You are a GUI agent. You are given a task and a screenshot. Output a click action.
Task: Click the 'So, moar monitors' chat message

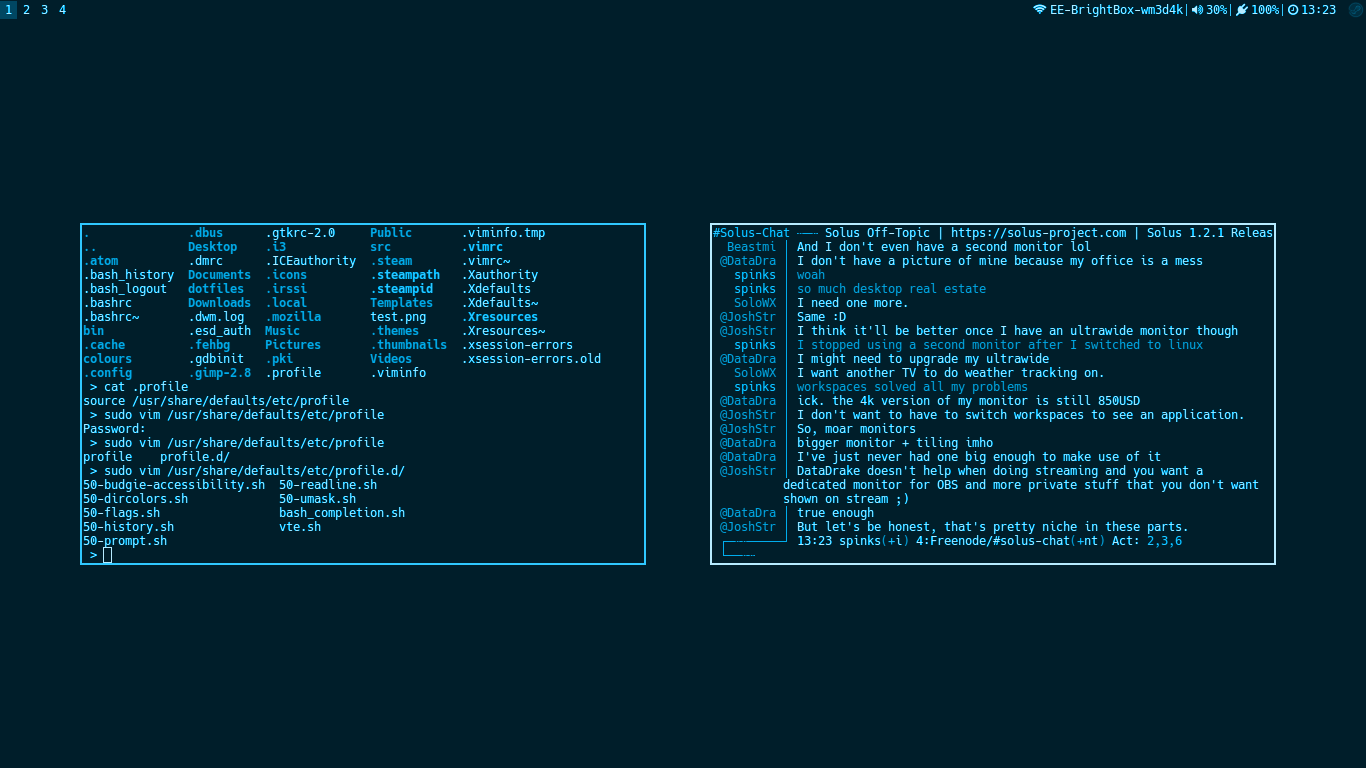click(x=856, y=429)
